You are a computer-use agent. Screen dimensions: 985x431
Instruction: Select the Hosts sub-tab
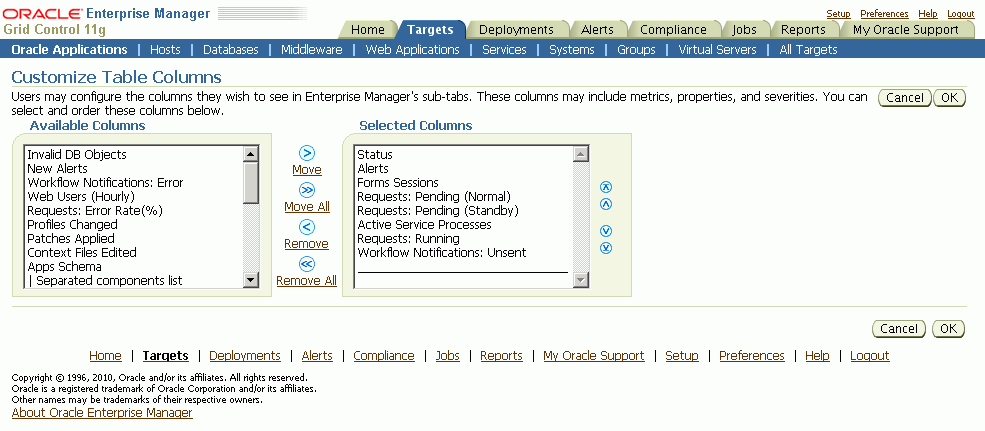coord(165,50)
